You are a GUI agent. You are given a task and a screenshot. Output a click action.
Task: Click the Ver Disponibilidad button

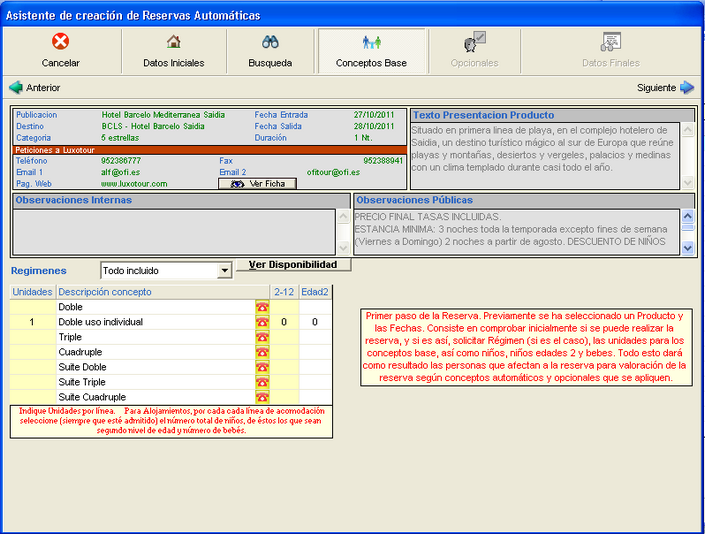pyautogui.click(x=293, y=265)
